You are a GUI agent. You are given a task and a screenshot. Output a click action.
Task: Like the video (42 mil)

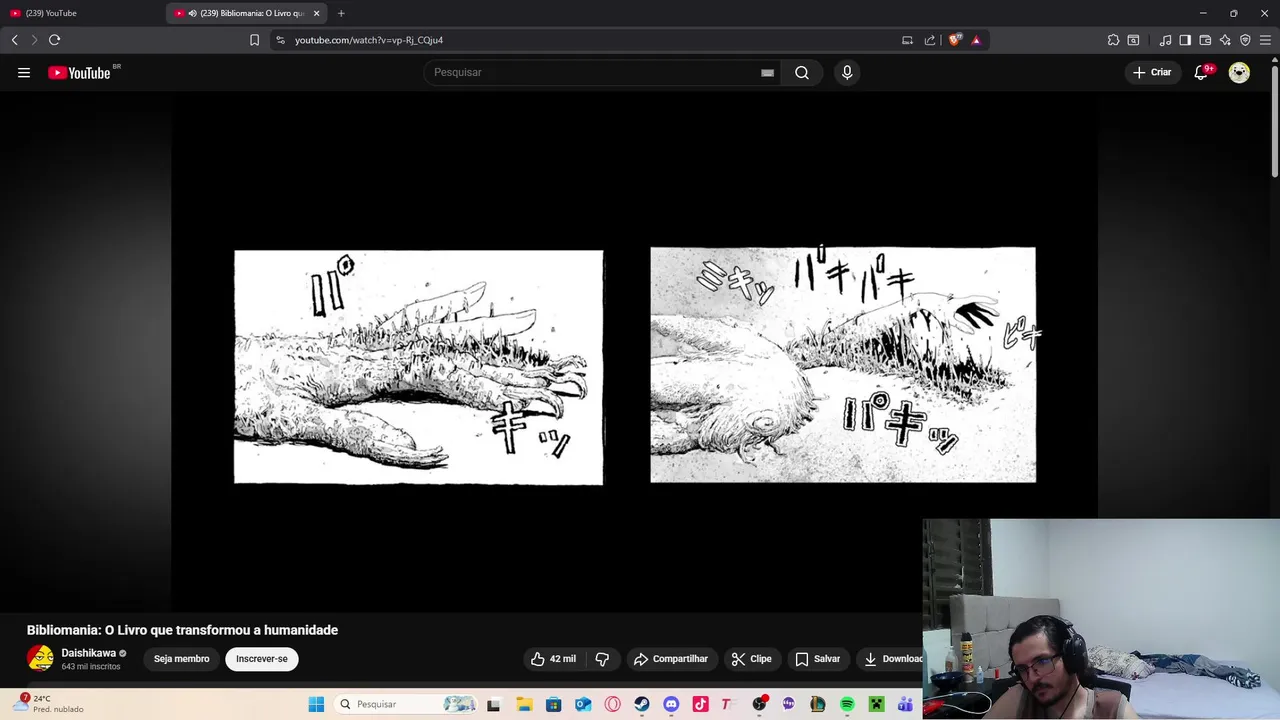point(554,659)
